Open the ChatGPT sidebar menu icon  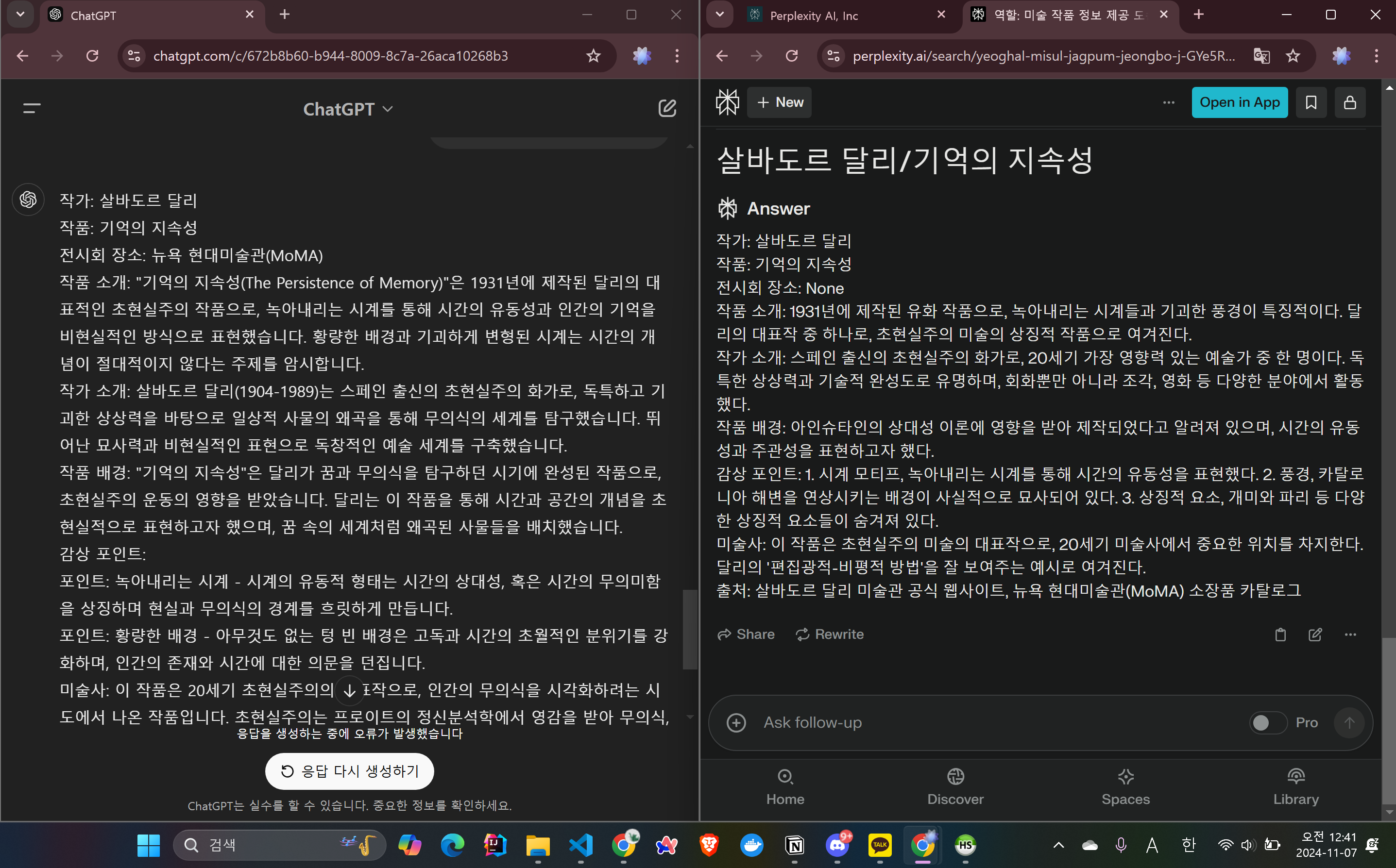32,108
